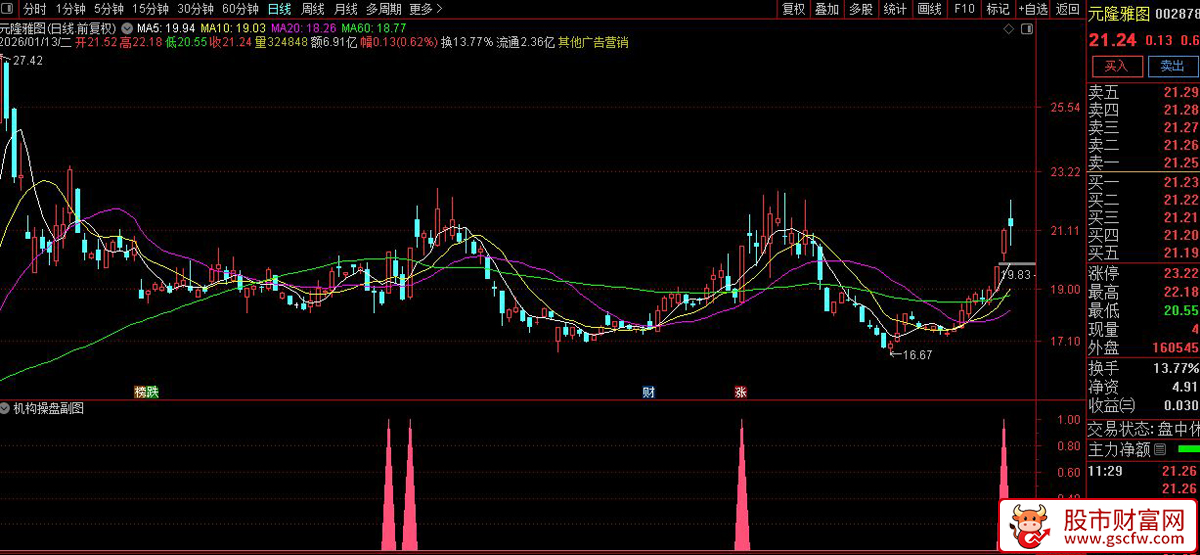1200x555 pixels.
Task: Open the 复权 adjustment menu
Action: click(x=793, y=8)
